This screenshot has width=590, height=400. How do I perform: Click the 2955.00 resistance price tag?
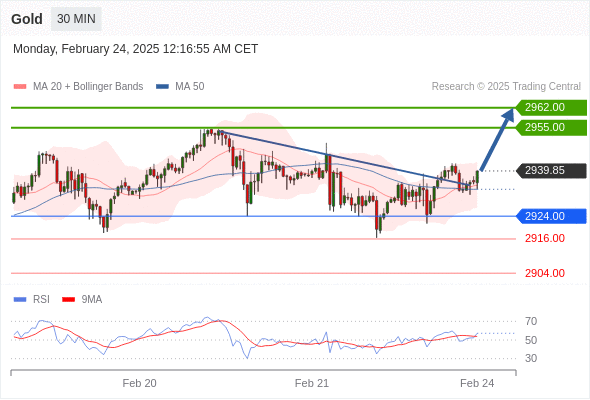pos(551,128)
